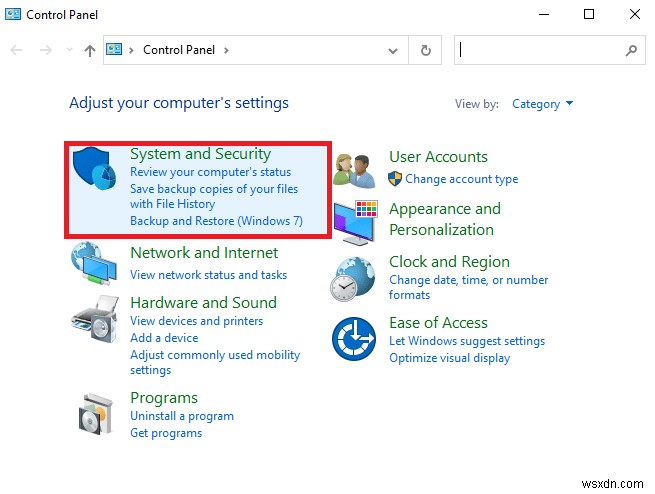Click the Clock and Region globe icon
The image size is (655, 494).
tap(355, 277)
